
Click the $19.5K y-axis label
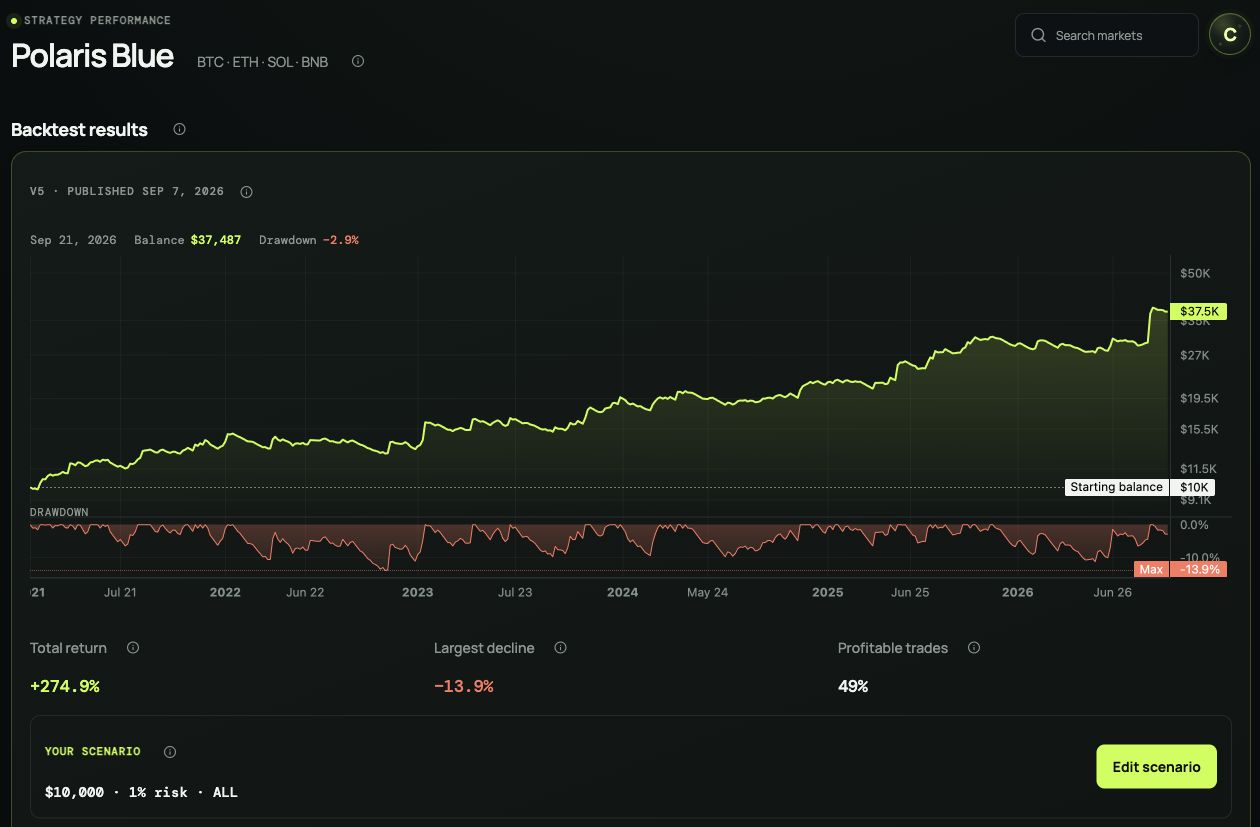1199,398
